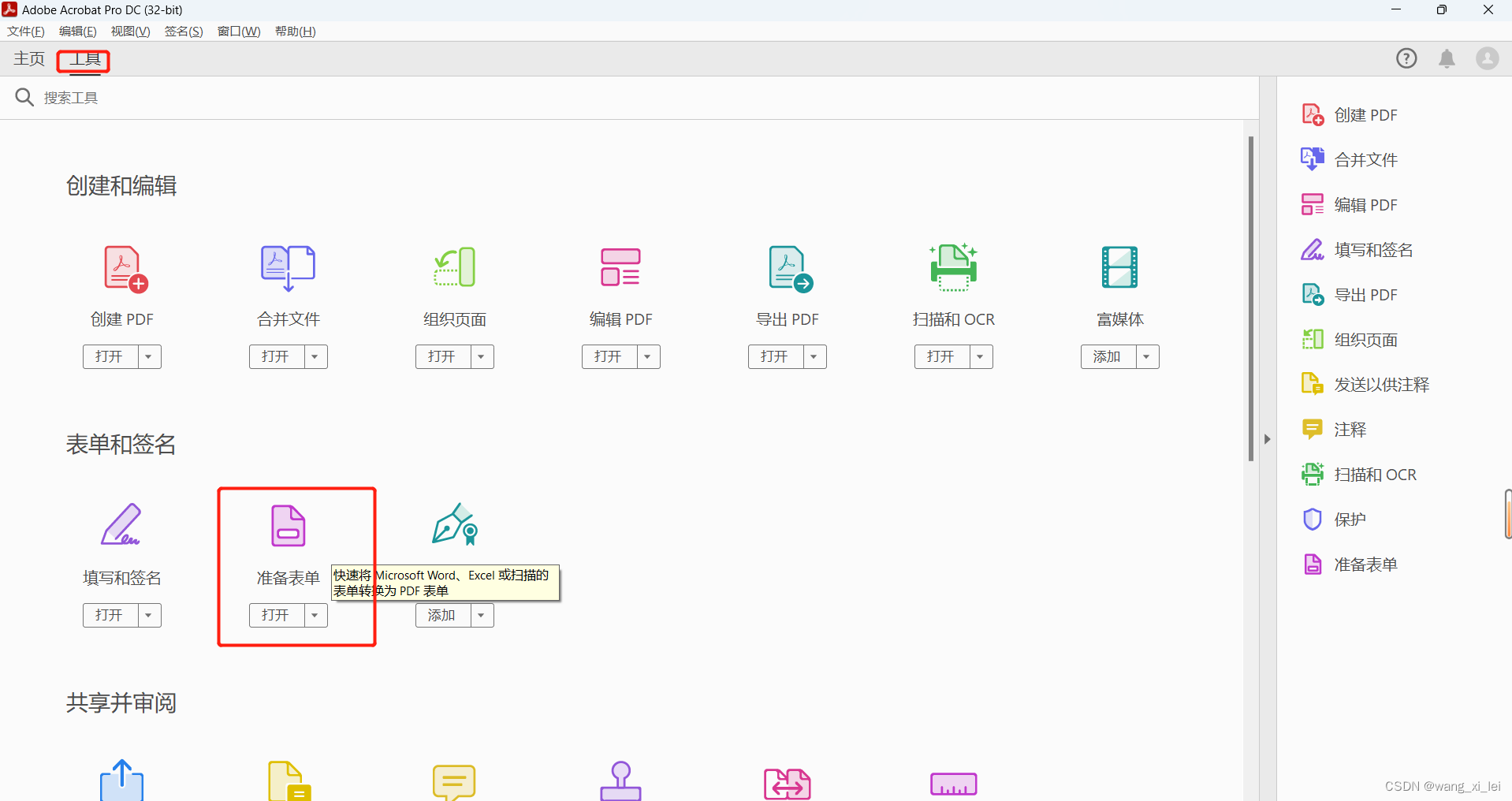Open the 视图(V) menu
Image resolution: width=1512 pixels, height=801 pixels.
coord(131,32)
